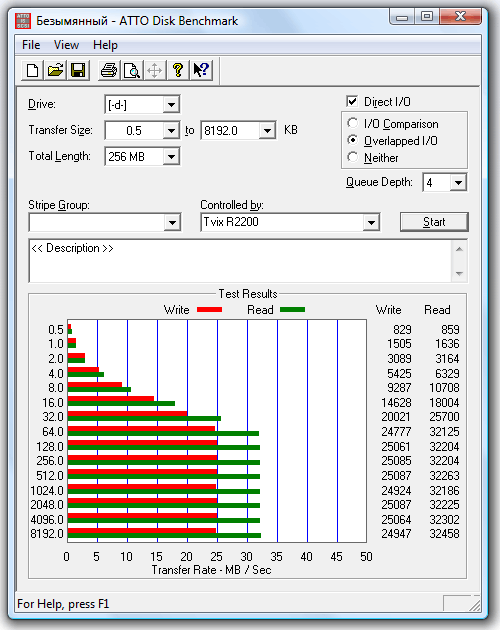500x630 pixels.
Task: Open Print Preview toolbar icon
Action: click(131, 70)
